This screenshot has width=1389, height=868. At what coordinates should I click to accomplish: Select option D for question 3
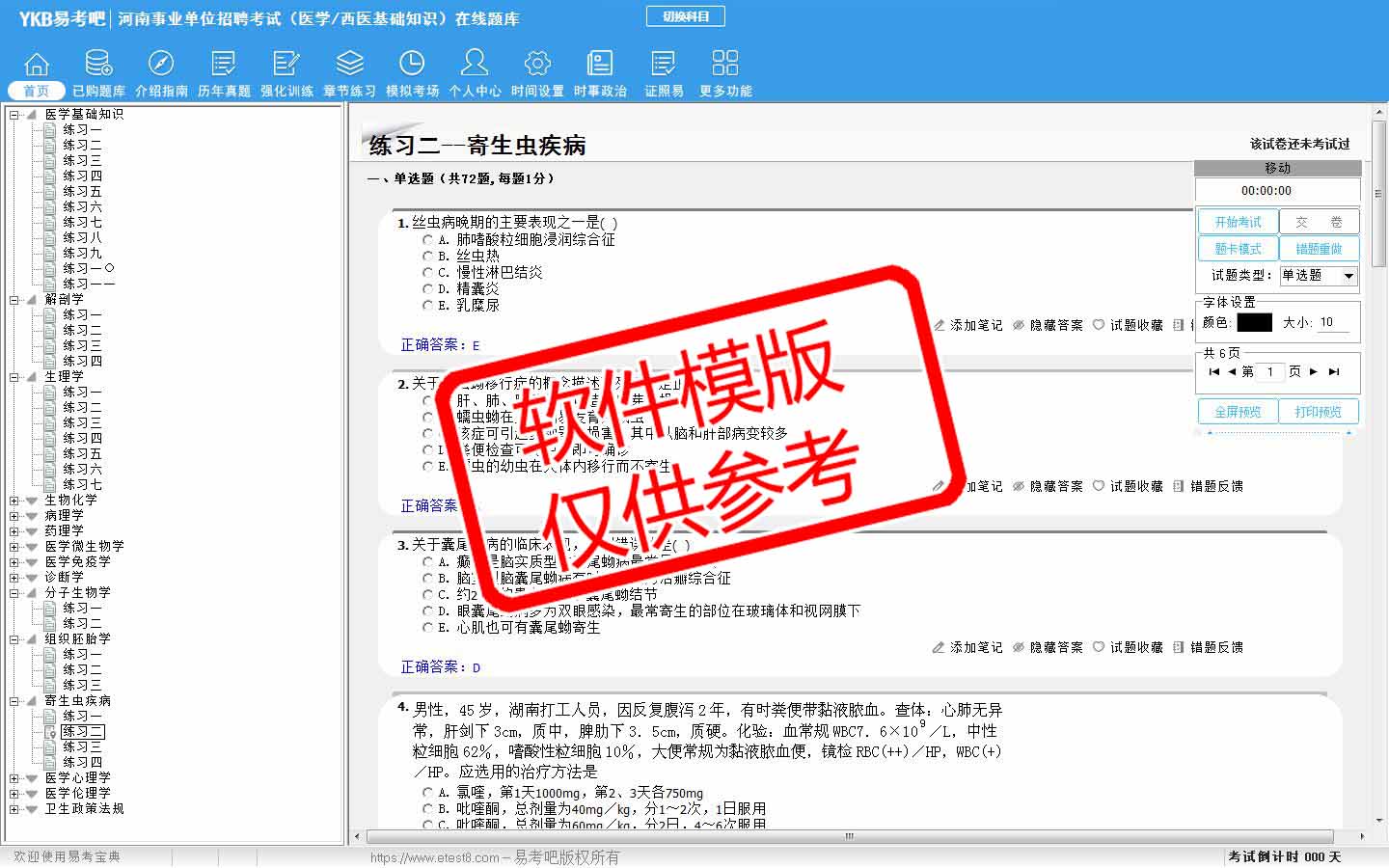click(428, 610)
